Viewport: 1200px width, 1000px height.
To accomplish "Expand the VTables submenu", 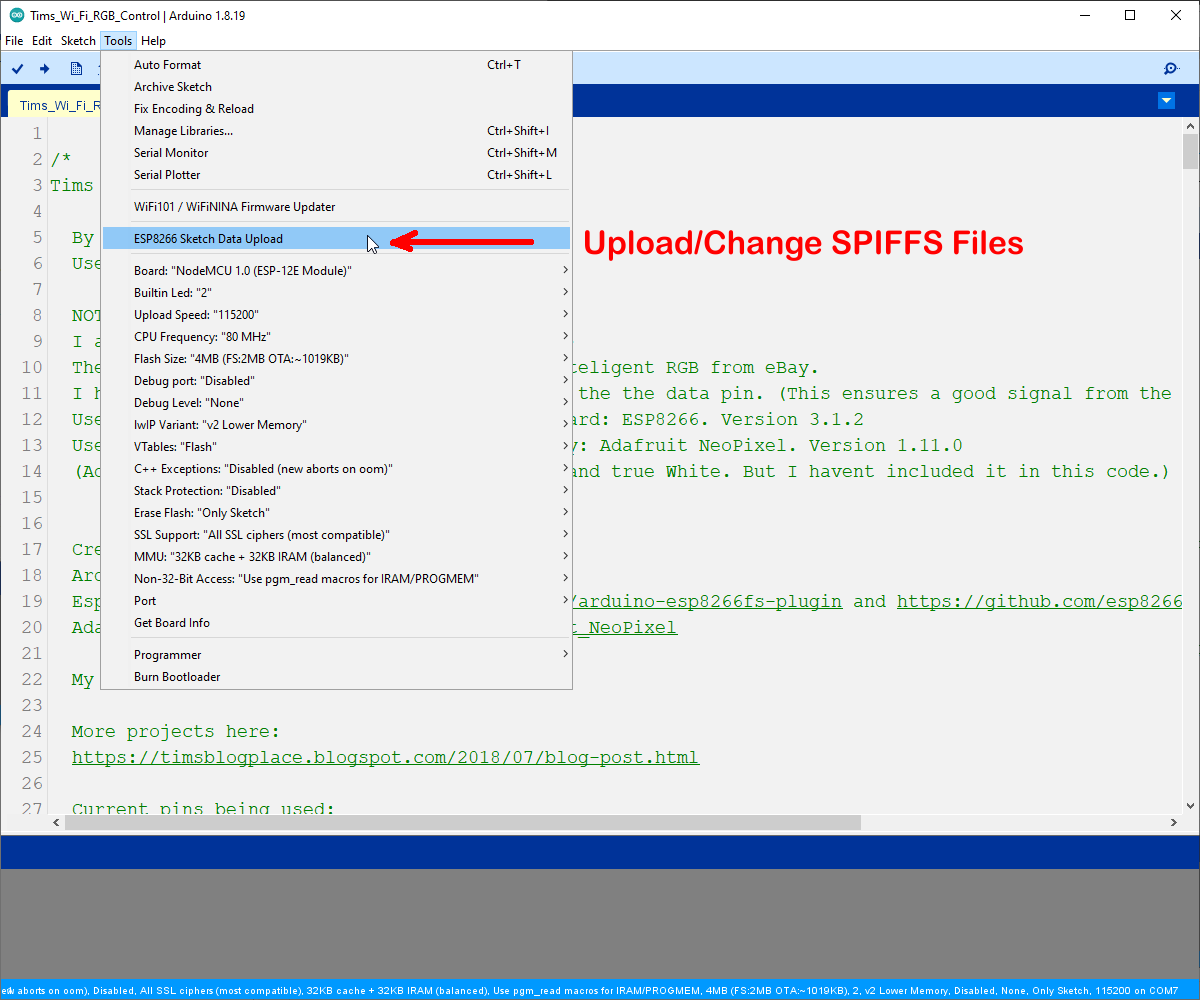I will pos(336,447).
